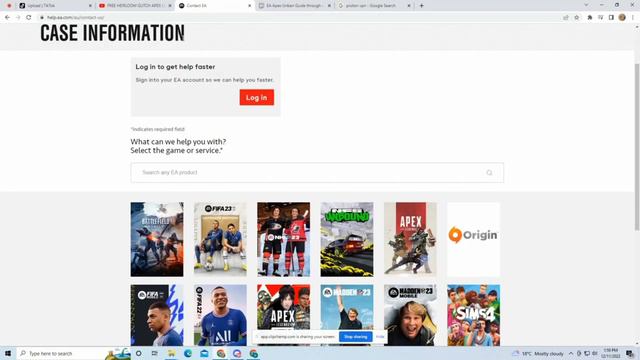Open the notification center icon

point(630,353)
